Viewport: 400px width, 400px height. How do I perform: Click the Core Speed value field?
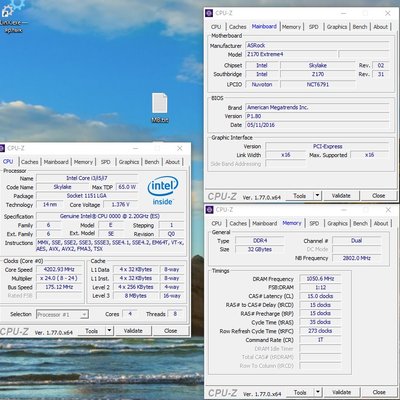(x=59, y=269)
